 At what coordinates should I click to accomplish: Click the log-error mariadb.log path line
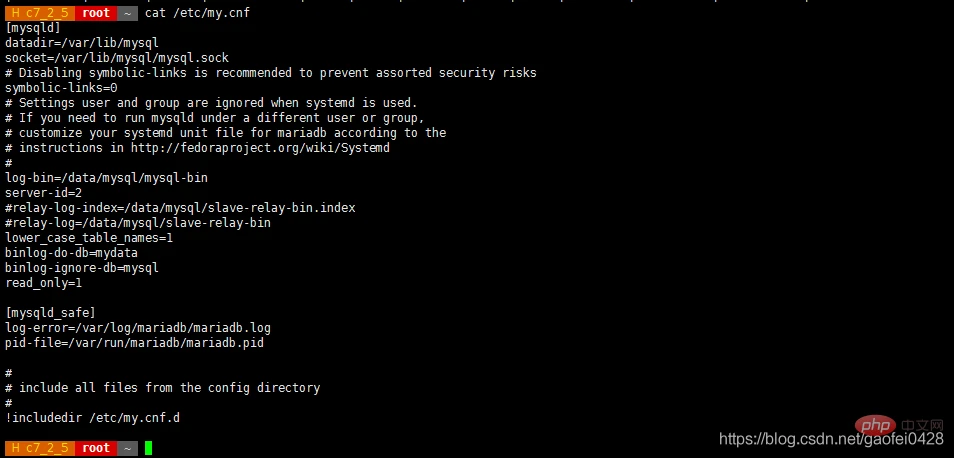(x=137, y=328)
